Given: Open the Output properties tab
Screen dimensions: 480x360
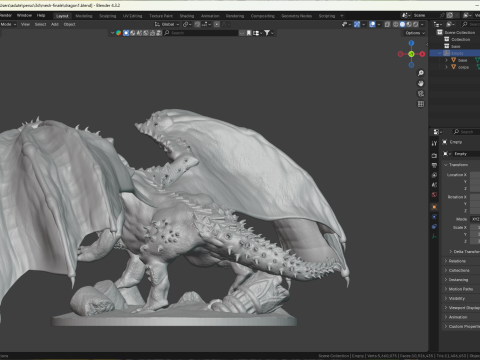Looking at the screenshot, I should pyautogui.click(x=434, y=165).
